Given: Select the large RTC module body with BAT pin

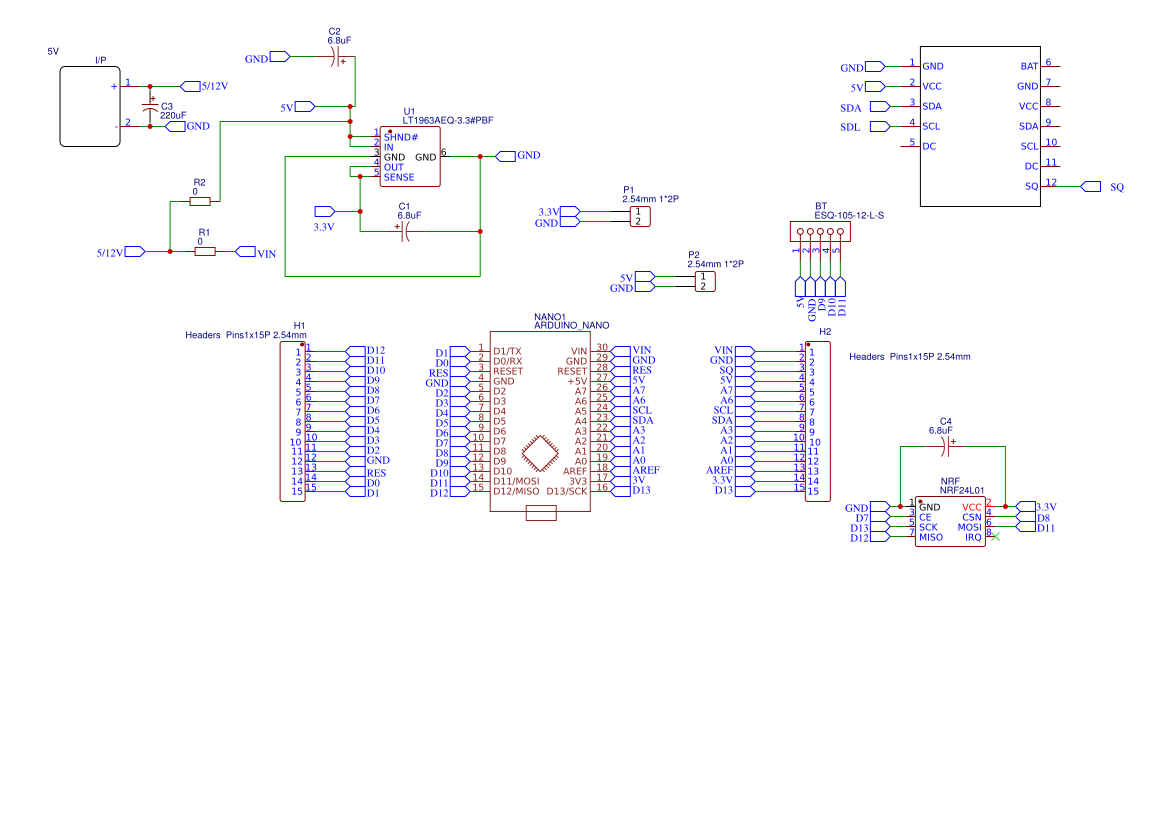Looking at the screenshot, I should 980,126.
